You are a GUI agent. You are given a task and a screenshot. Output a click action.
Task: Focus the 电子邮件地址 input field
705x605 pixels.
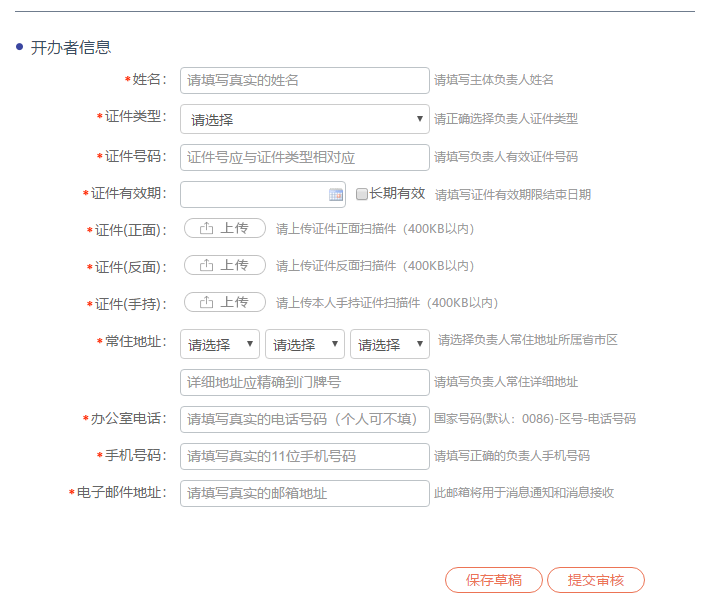pos(304,493)
